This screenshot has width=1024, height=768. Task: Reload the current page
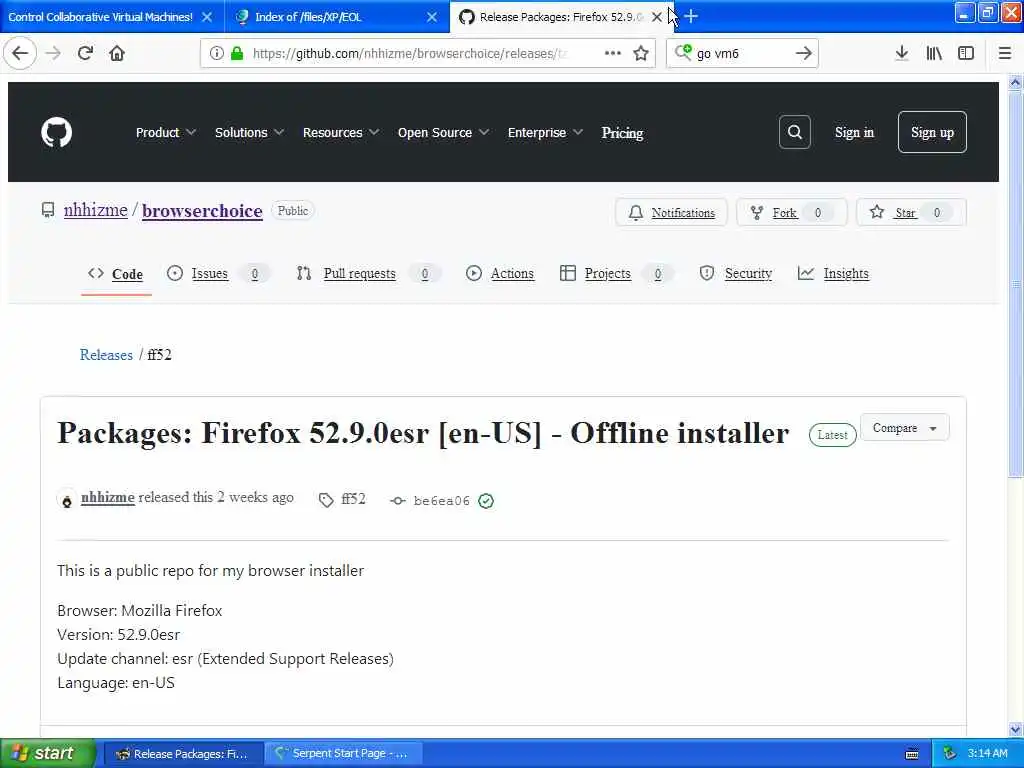(85, 54)
